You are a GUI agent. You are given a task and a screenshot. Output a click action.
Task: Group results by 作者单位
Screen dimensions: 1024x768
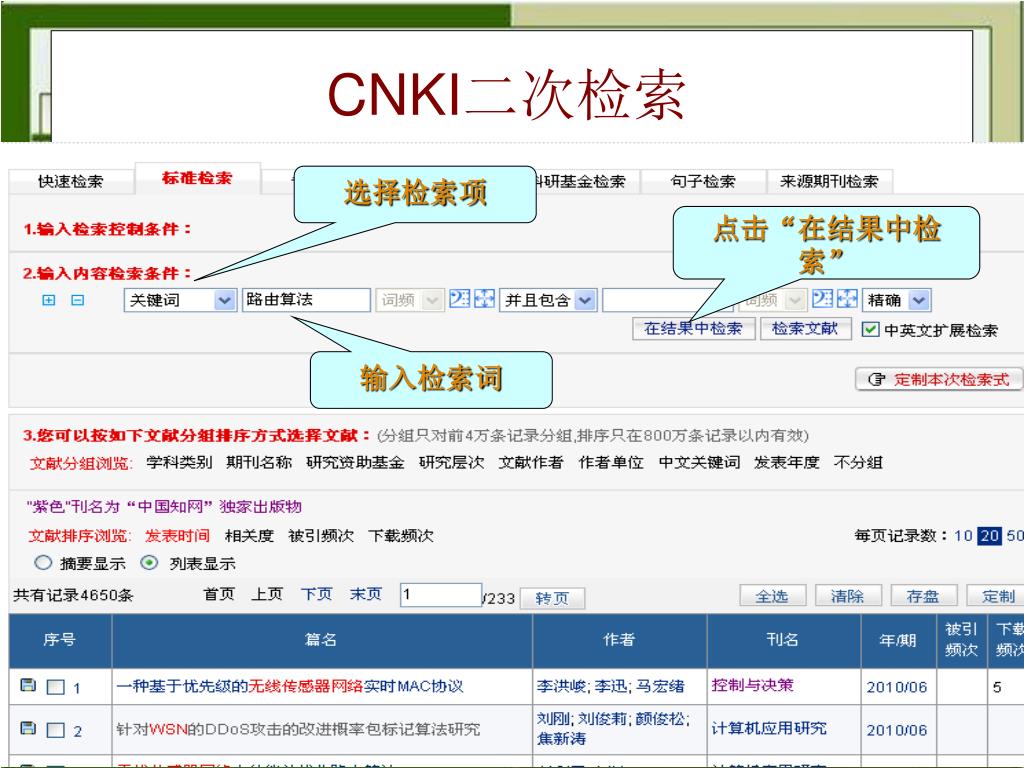611,462
